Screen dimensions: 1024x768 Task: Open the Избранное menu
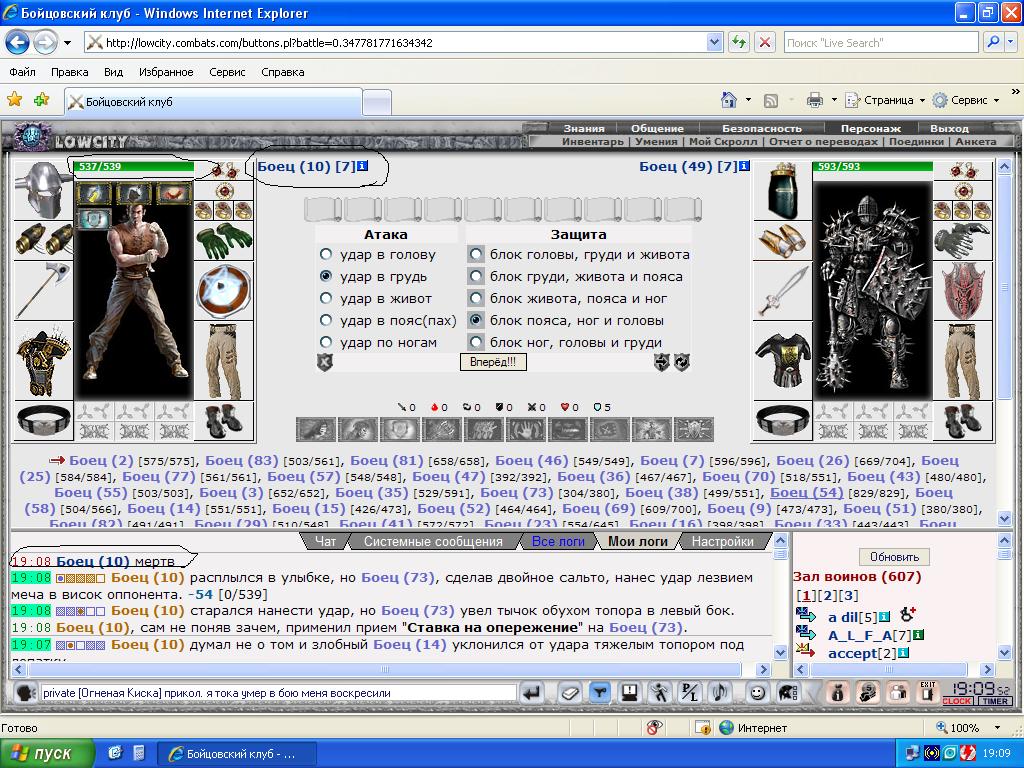tap(166, 72)
